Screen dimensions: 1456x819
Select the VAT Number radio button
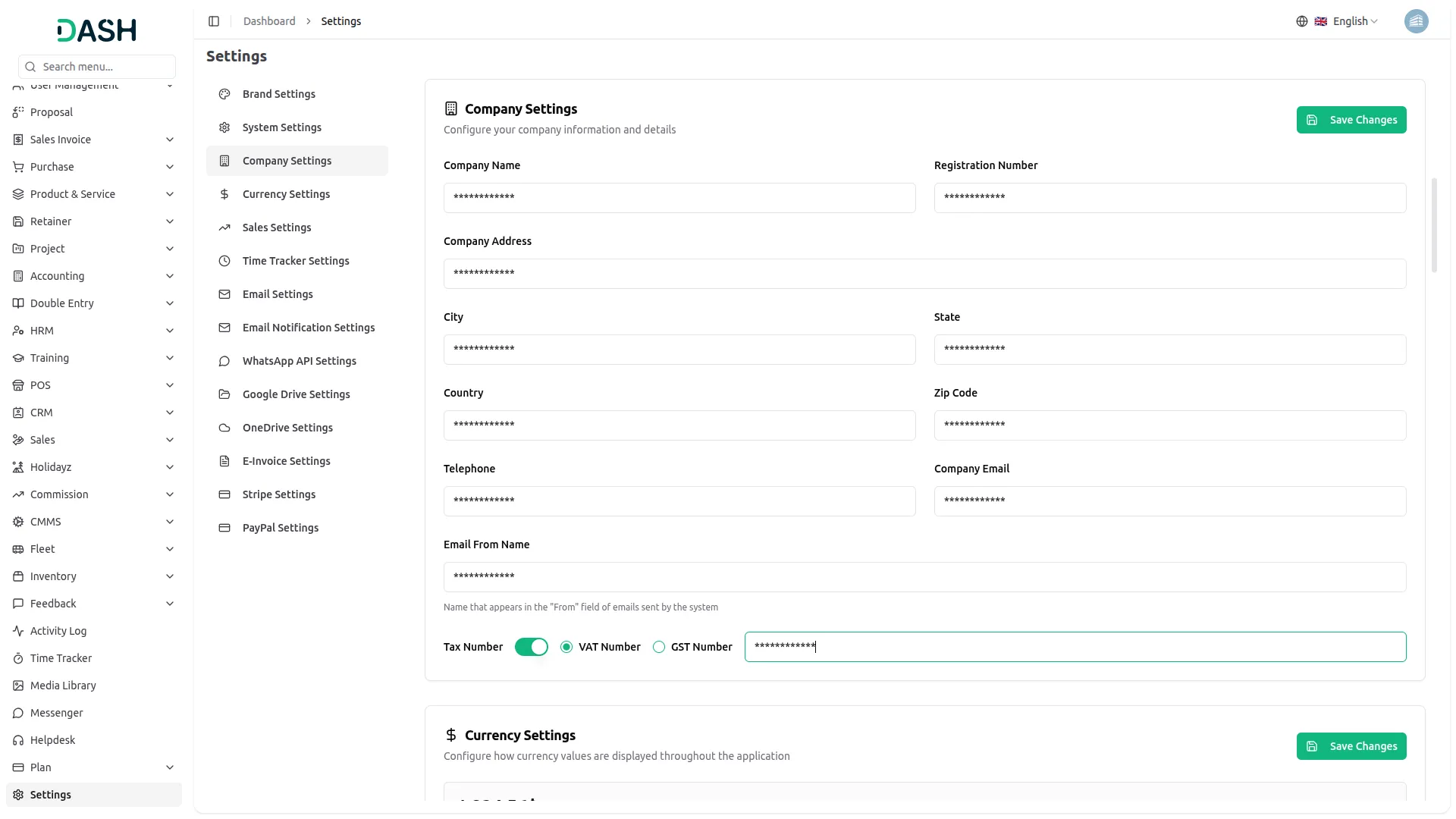coord(566,647)
